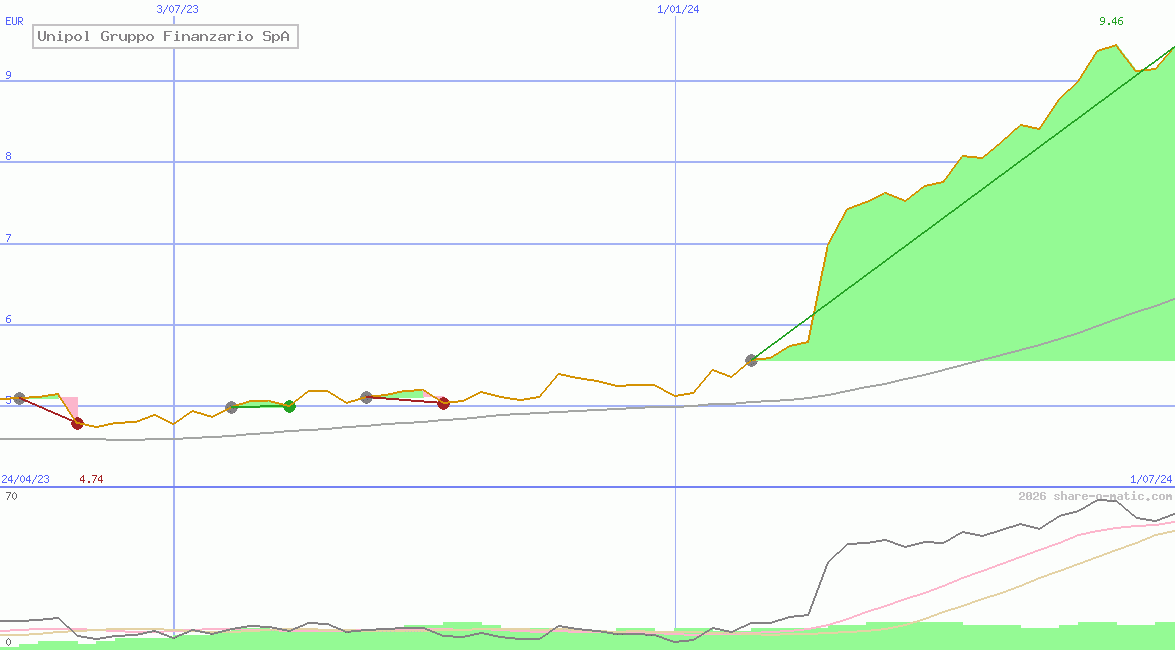This screenshot has height=650, width=1175.
Task: Select the 1/01/24 date label
Action: (x=677, y=9)
